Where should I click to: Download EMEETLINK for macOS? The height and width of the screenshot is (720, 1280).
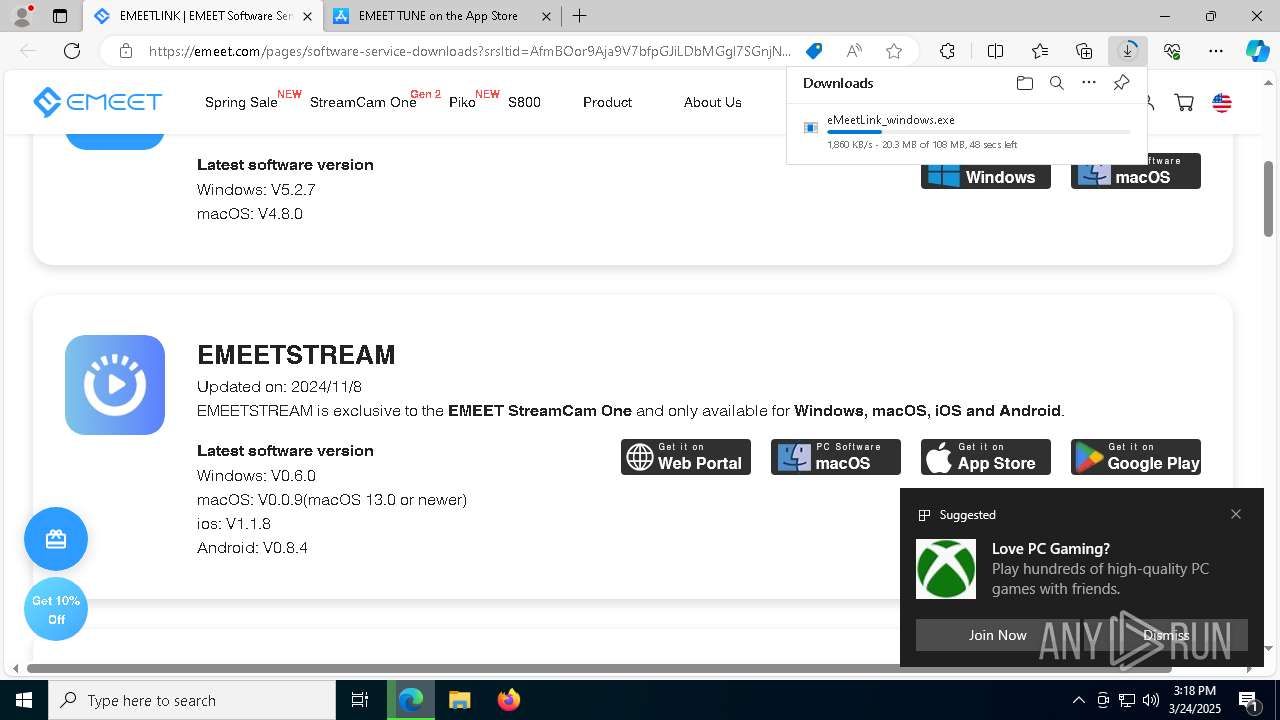coord(1136,172)
